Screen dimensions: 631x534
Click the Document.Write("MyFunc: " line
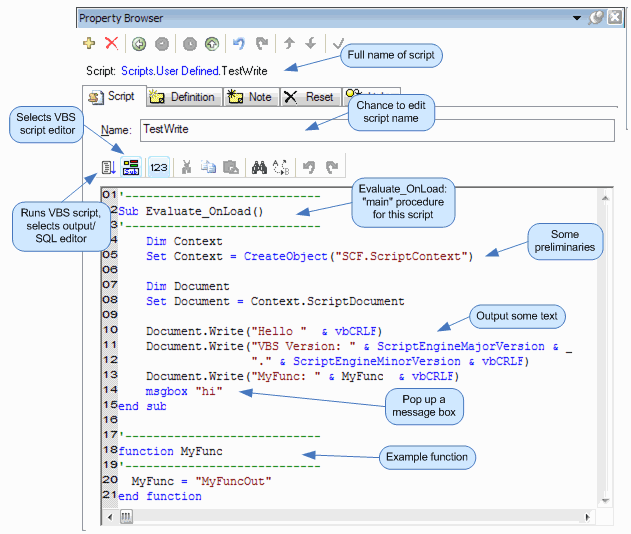click(302, 376)
